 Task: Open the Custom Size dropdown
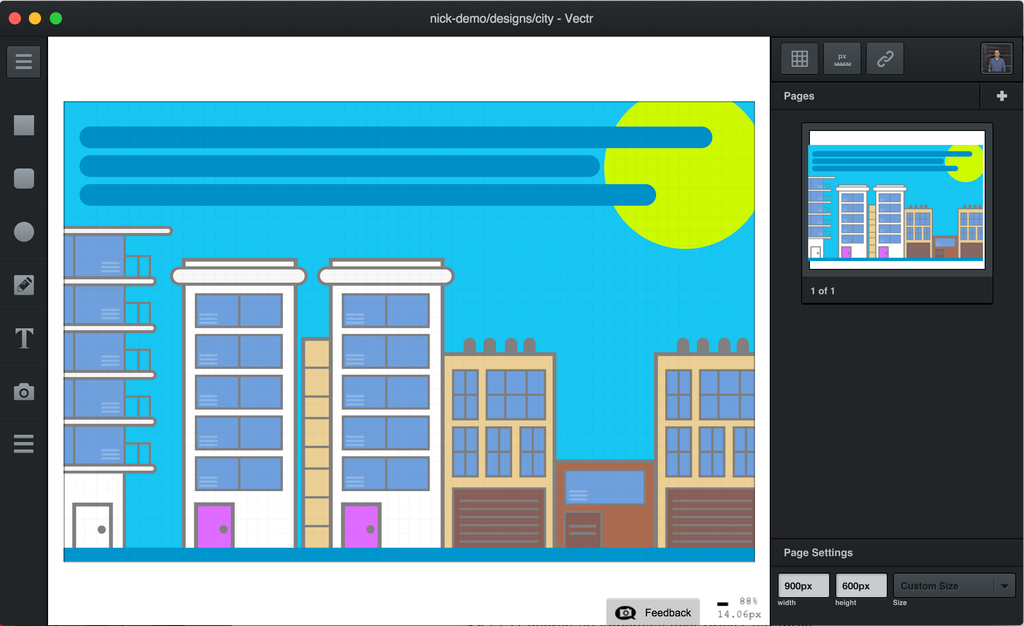click(x=954, y=585)
